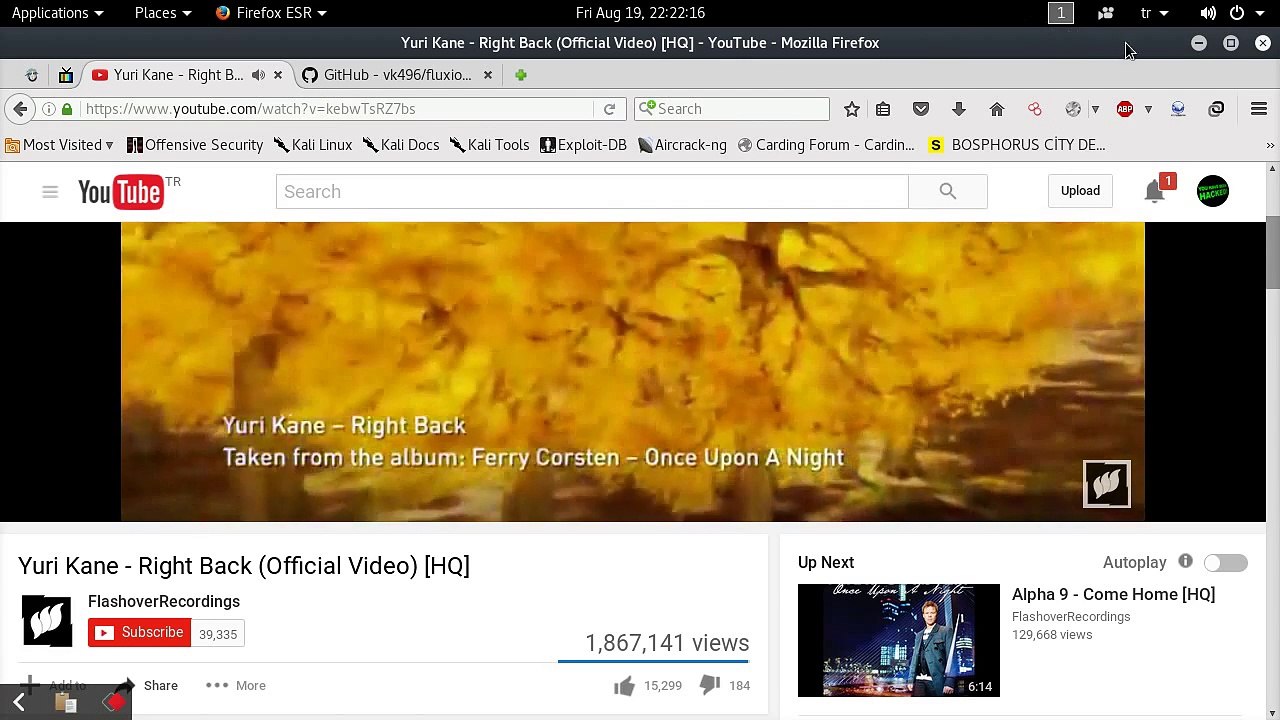Open the Most Visited bookmarks dropdown
The width and height of the screenshot is (1280, 720).
click(60, 145)
